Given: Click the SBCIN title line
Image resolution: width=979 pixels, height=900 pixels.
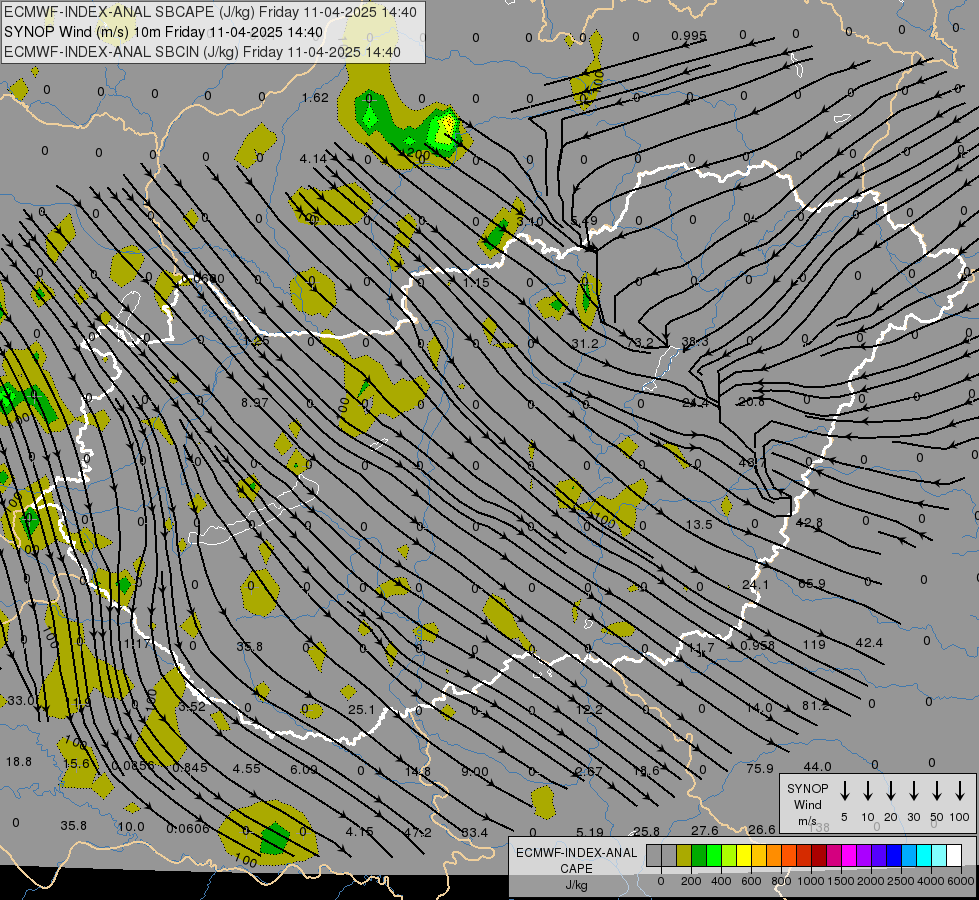Looking at the screenshot, I should click(202, 52).
